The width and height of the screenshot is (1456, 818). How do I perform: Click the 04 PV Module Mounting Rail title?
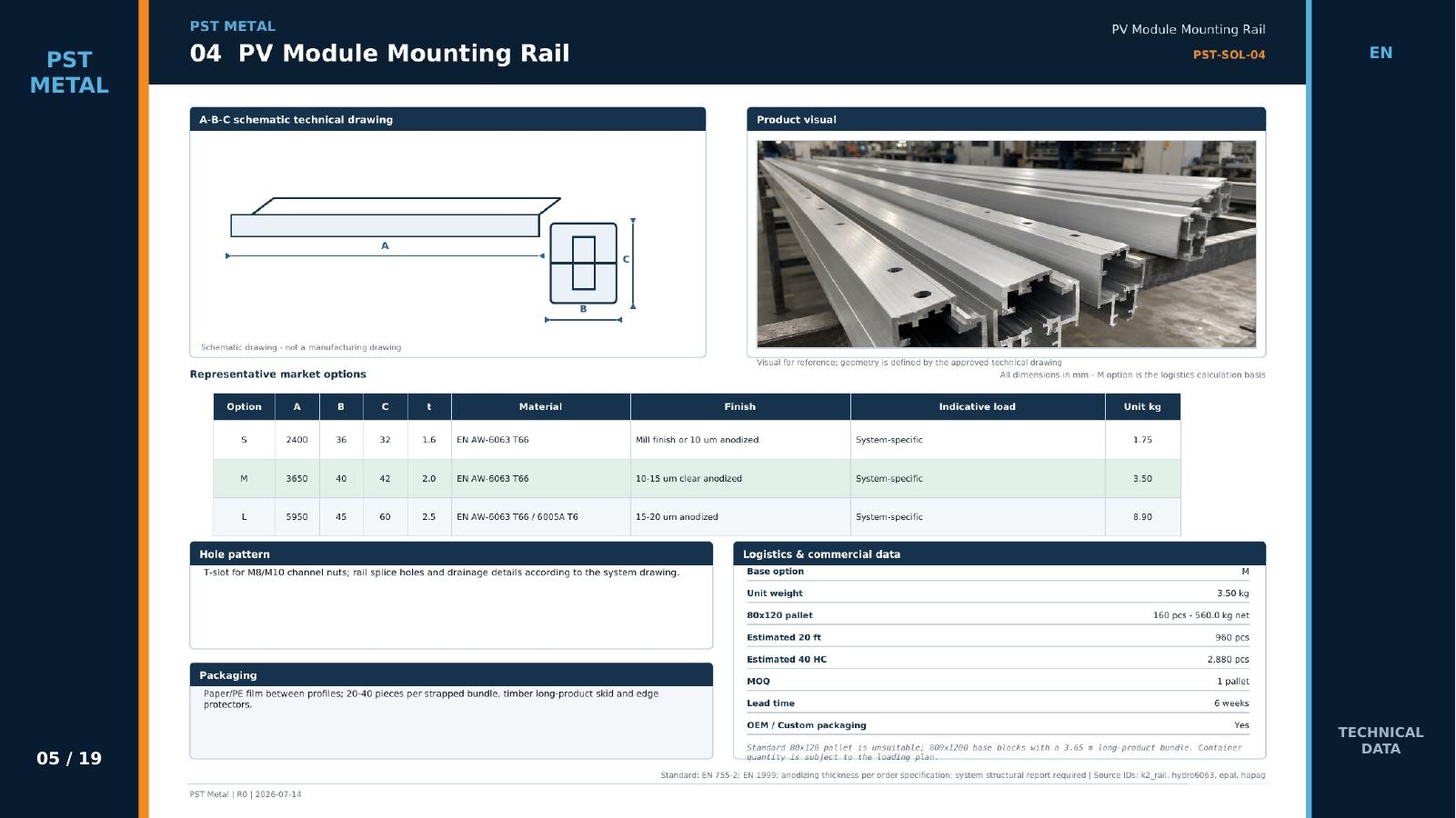click(x=379, y=54)
